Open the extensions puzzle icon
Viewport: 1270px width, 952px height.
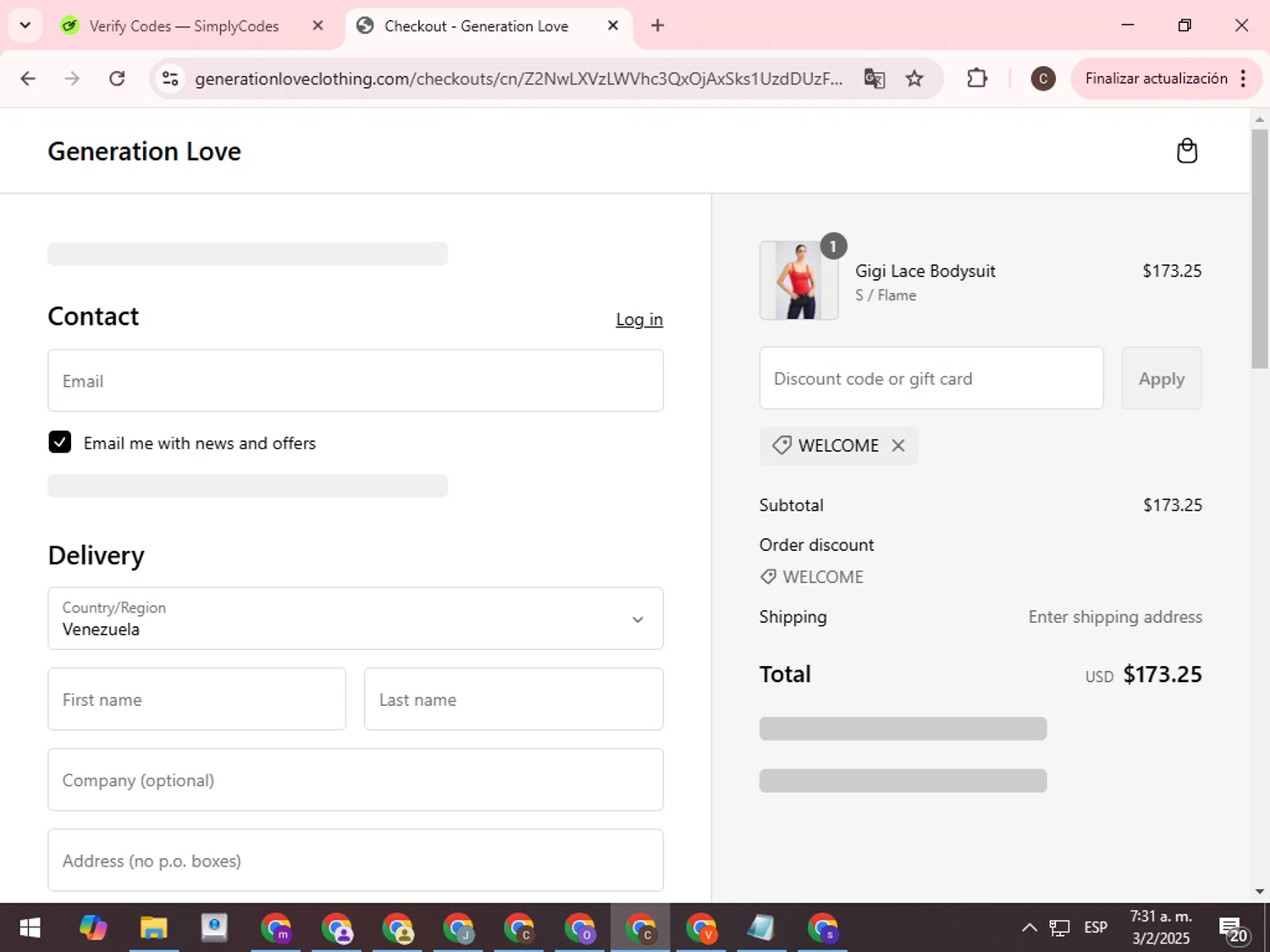(x=977, y=79)
